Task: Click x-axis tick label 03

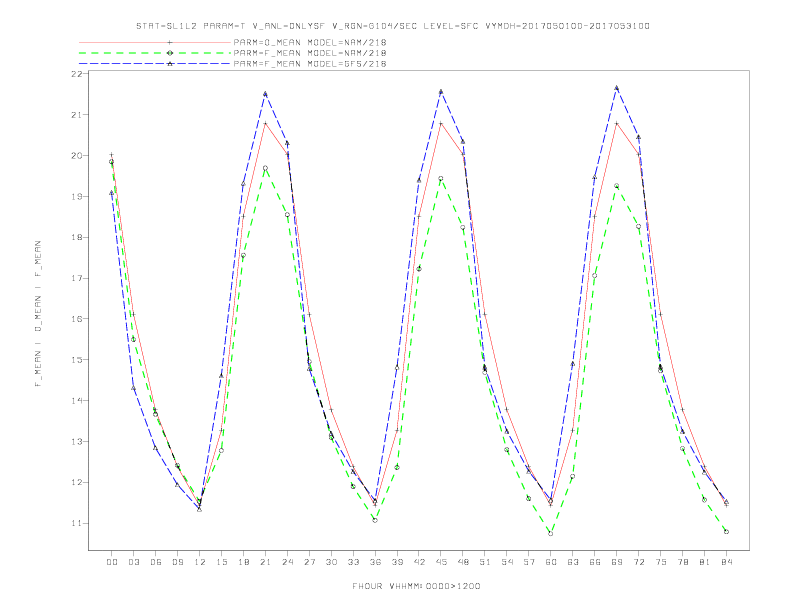Action: coord(133,562)
